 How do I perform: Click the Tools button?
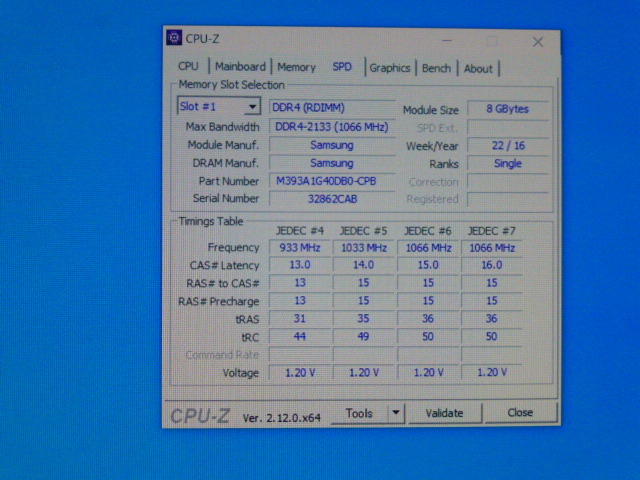click(359, 413)
